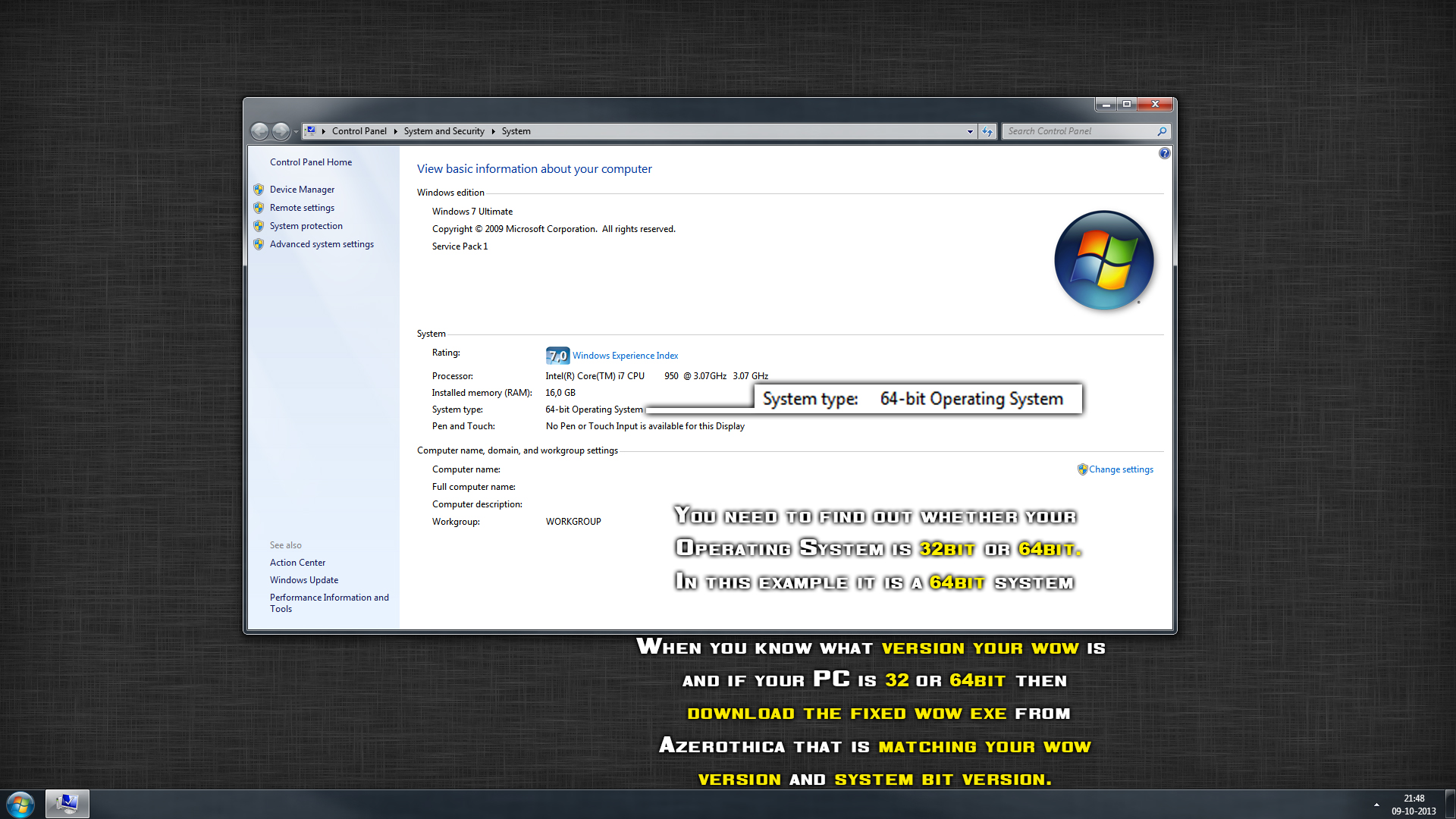The image size is (1456, 819).
Task: Click the Windows Start orb
Action: point(20,804)
